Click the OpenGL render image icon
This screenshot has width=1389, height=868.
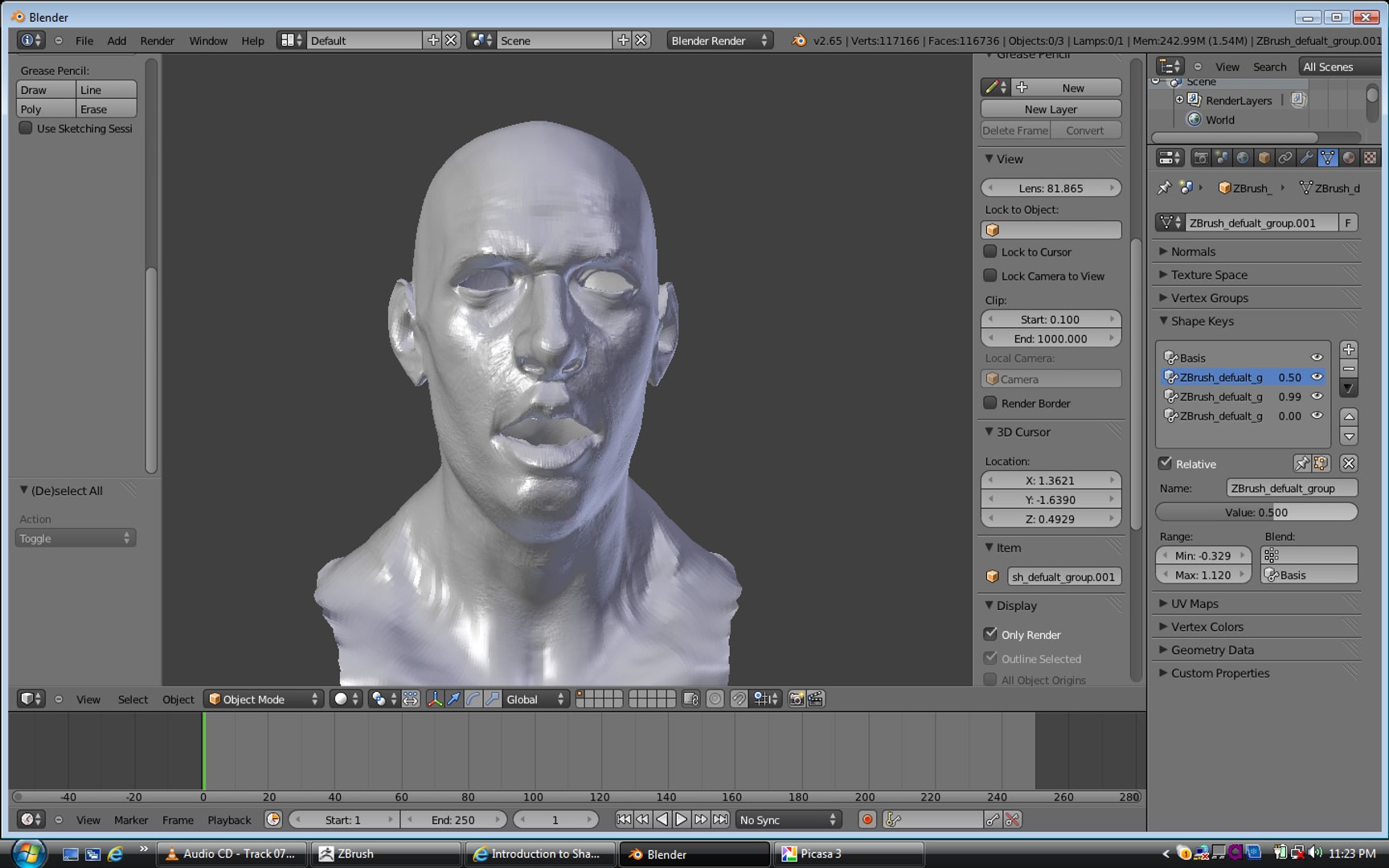(x=796, y=699)
